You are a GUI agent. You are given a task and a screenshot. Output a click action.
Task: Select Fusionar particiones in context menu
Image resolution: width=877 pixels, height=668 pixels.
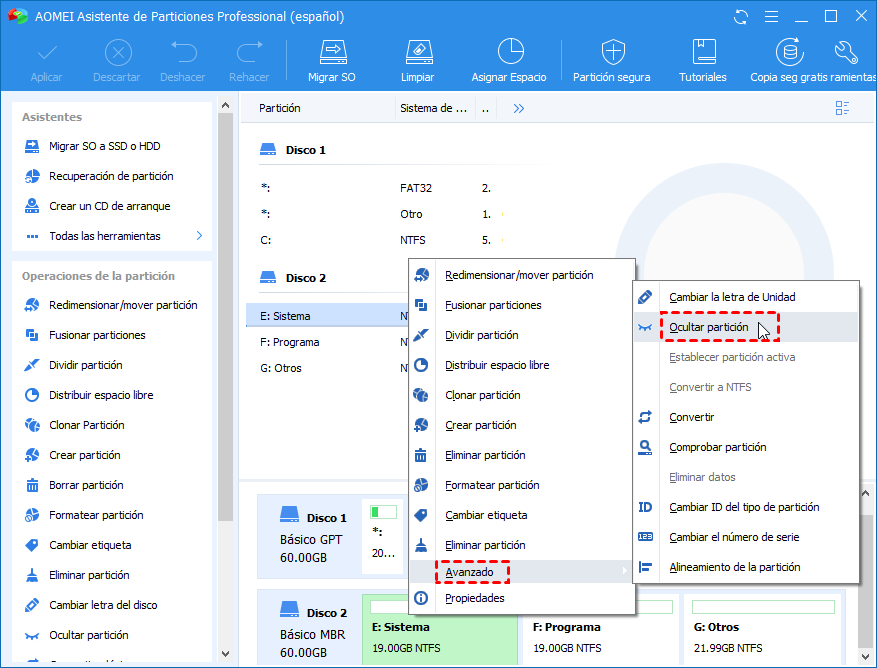pyautogui.click(x=521, y=305)
